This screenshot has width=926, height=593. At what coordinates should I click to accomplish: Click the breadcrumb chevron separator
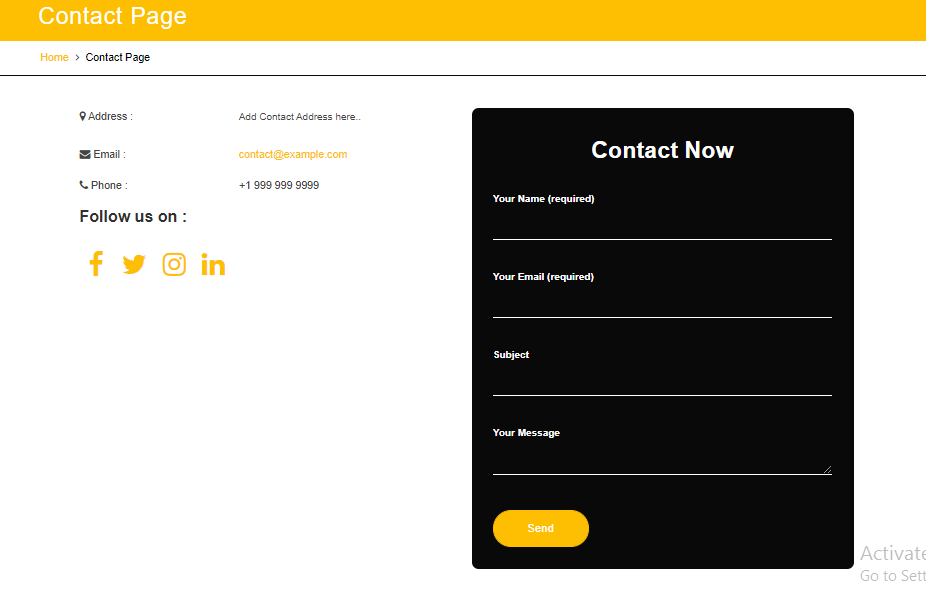(x=77, y=57)
